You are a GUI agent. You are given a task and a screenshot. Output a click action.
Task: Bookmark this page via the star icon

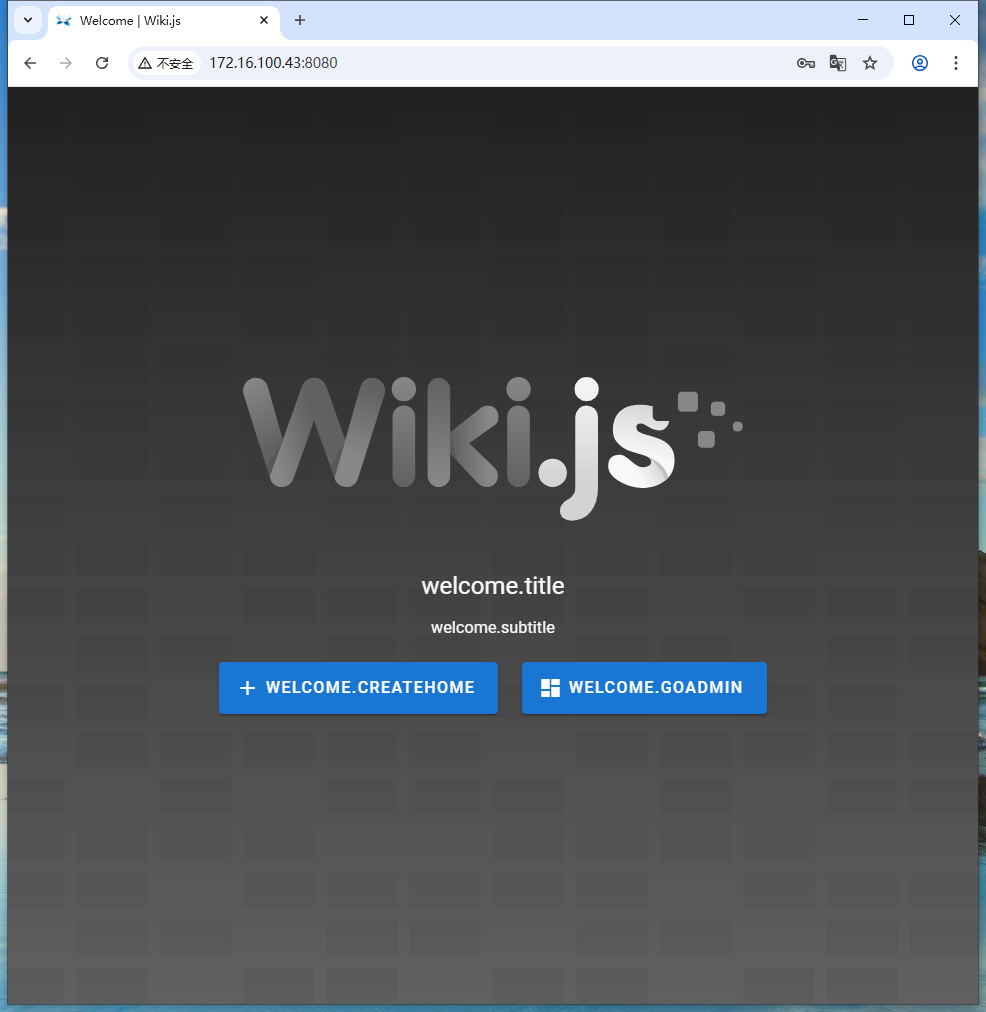click(x=869, y=62)
